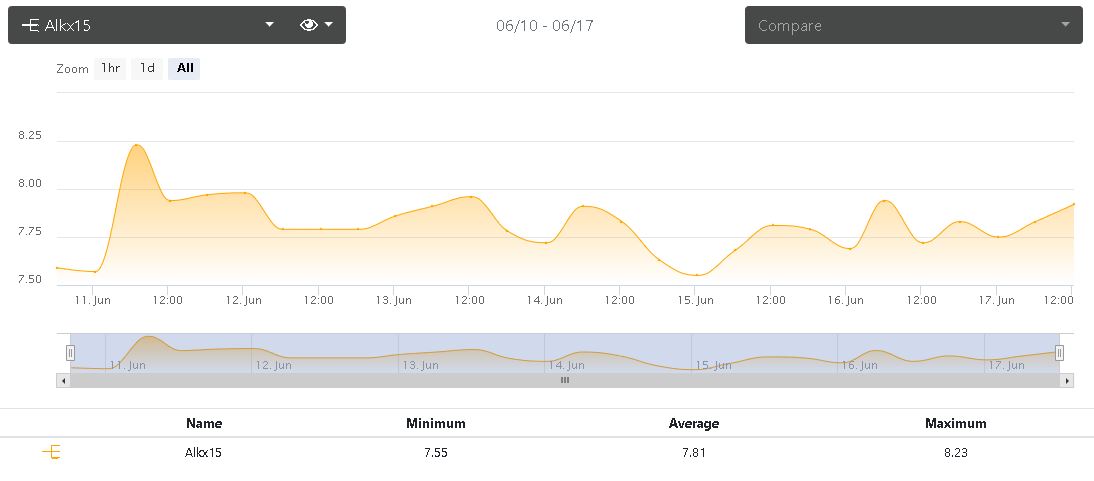Click the Alkx15 legend icon in table
Image resolution: width=1094 pixels, height=481 pixels.
[52, 452]
